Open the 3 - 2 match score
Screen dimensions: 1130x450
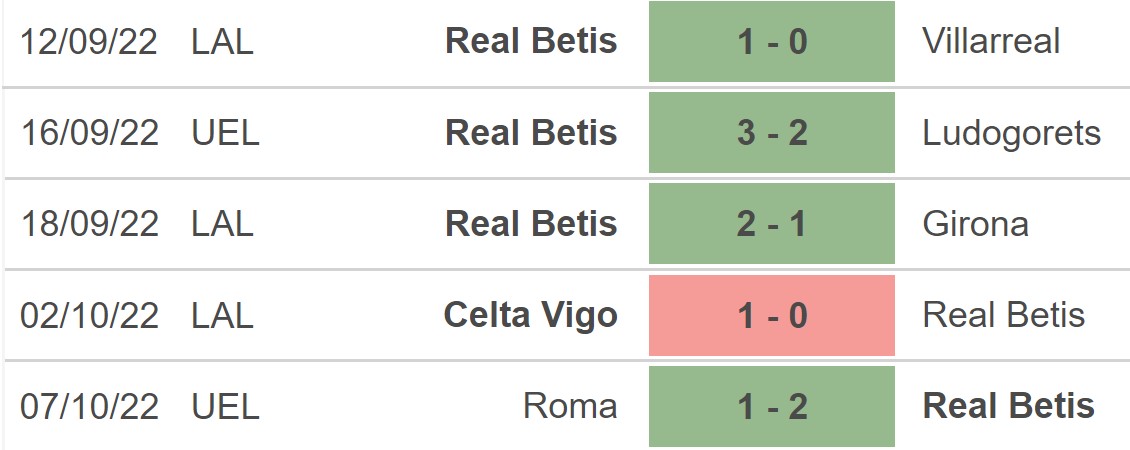771,133
